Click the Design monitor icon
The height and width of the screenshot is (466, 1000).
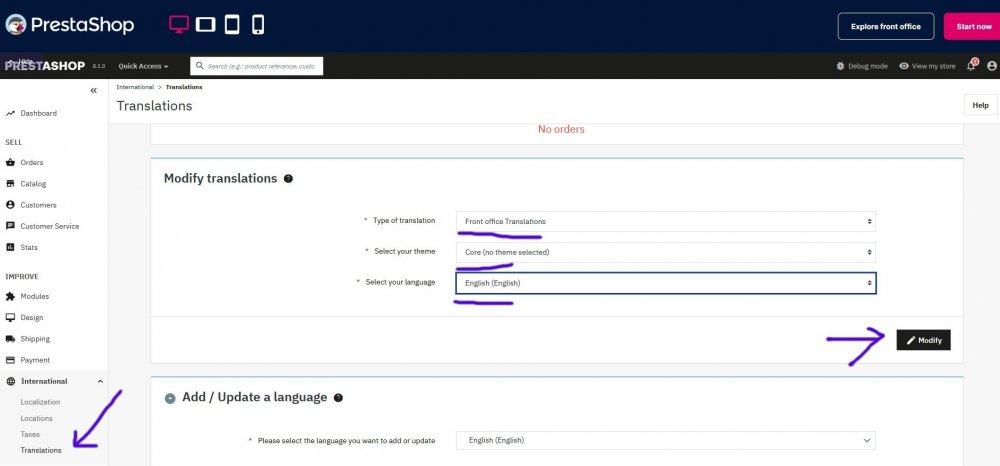coord(10,317)
